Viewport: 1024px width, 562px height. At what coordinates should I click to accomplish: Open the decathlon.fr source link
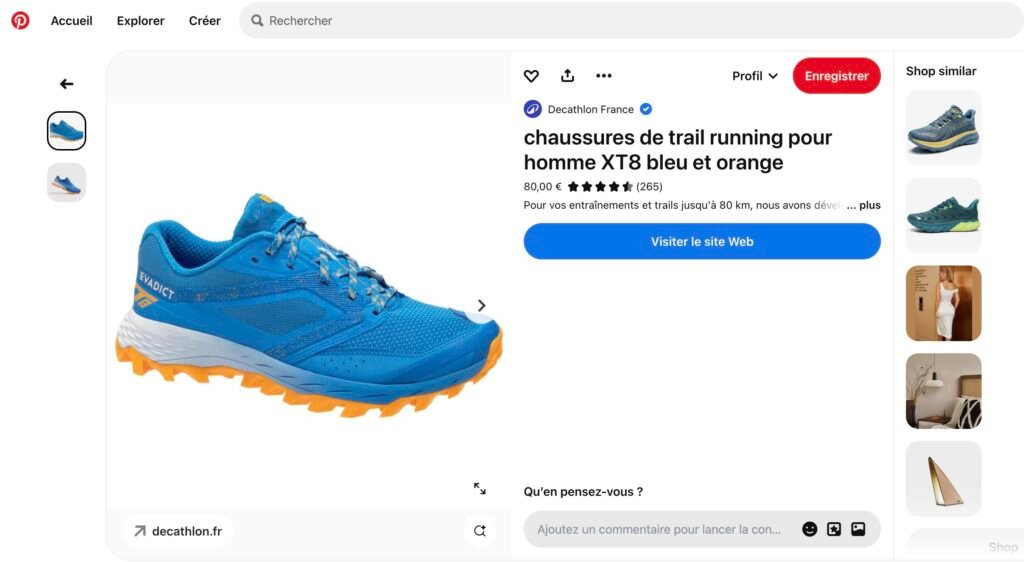click(177, 531)
